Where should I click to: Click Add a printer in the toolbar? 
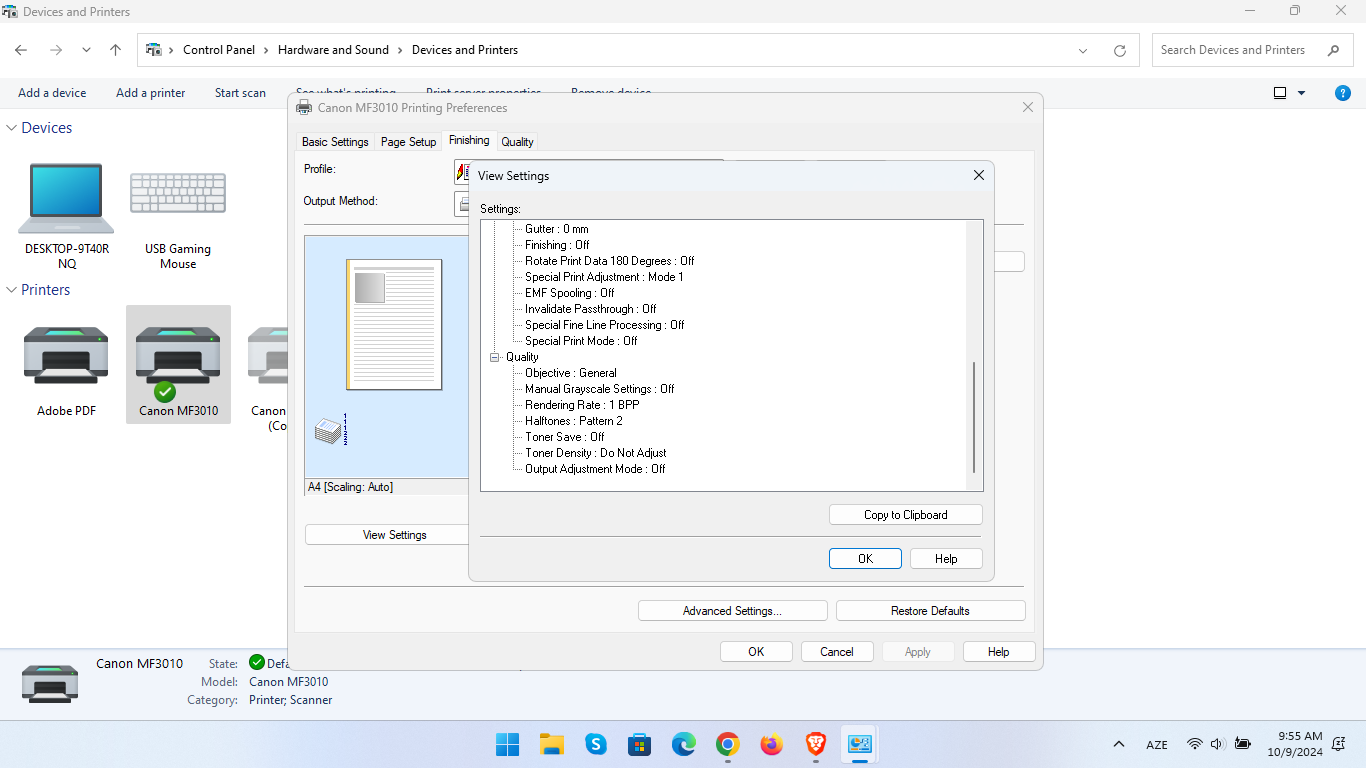pos(151,93)
